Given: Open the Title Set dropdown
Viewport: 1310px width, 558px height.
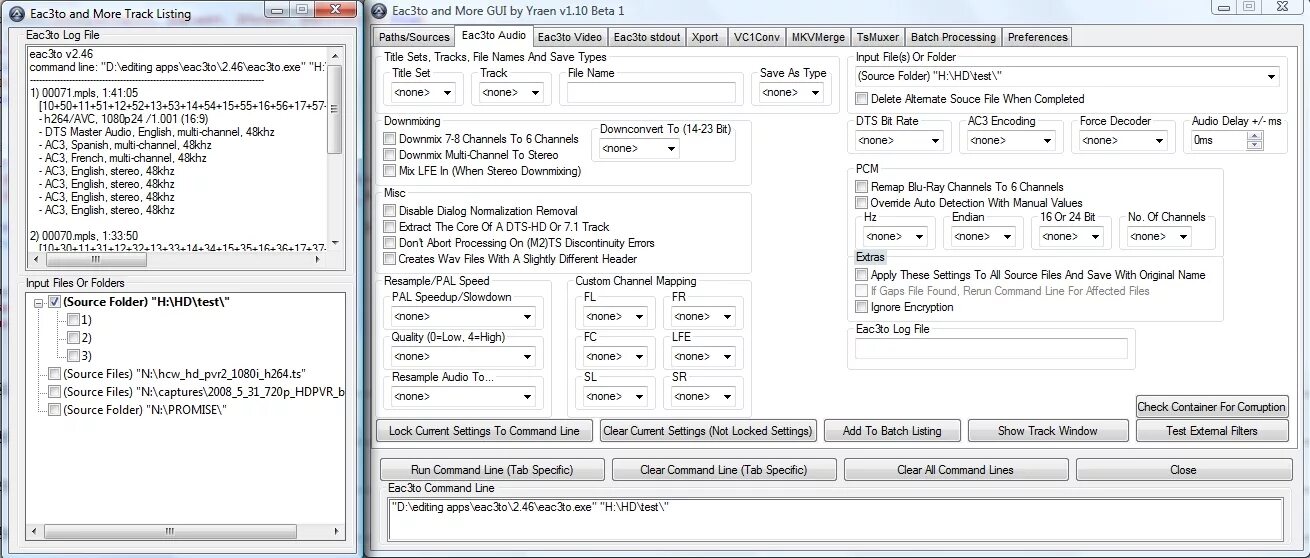Looking at the screenshot, I should [x=422, y=92].
